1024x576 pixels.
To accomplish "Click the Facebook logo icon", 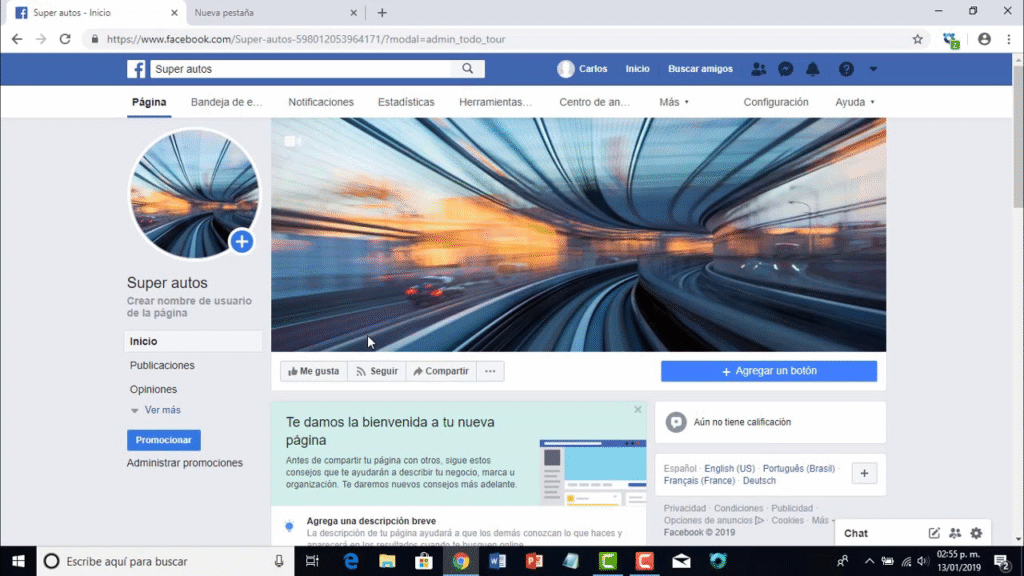I will pos(136,69).
